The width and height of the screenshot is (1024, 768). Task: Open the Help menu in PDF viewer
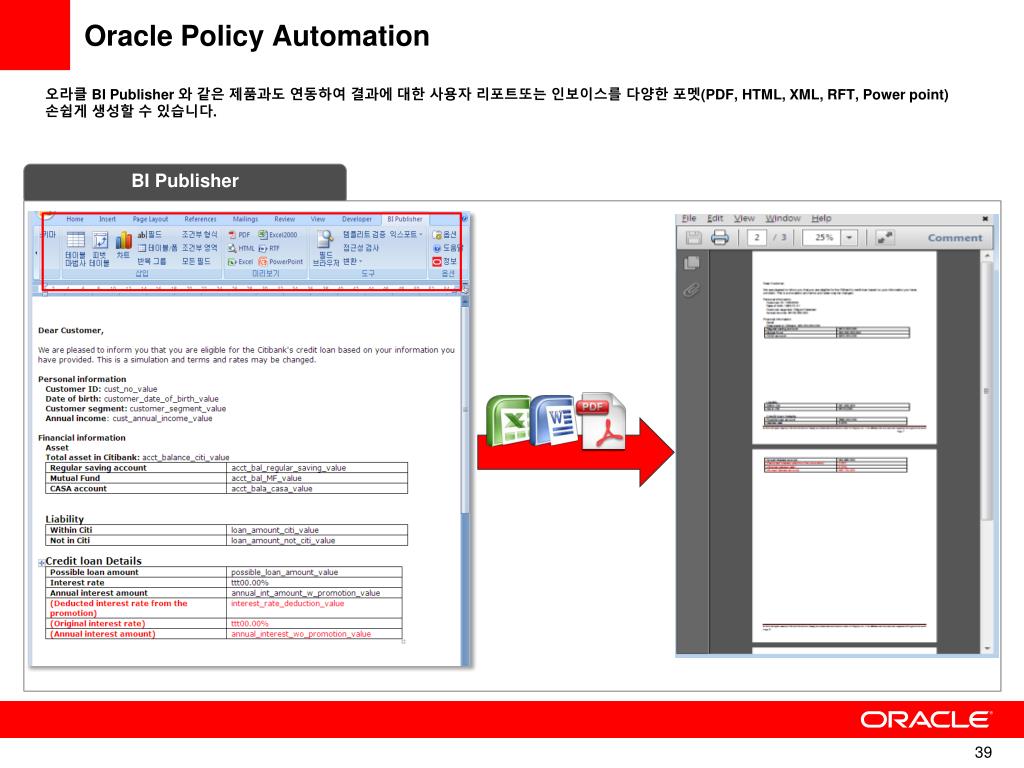pos(822,219)
